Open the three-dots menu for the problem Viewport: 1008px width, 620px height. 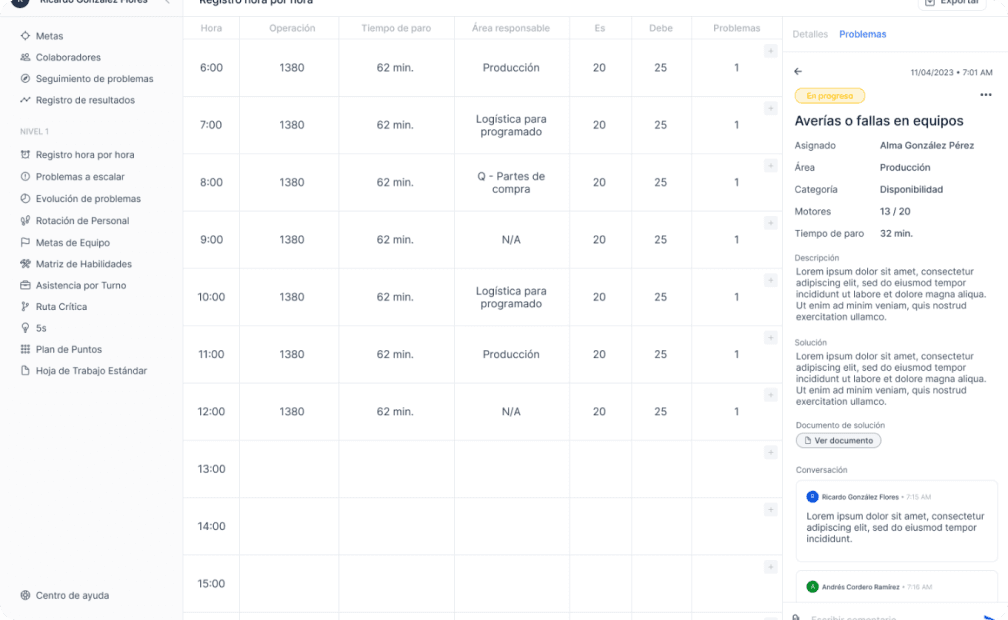(986, 96)
